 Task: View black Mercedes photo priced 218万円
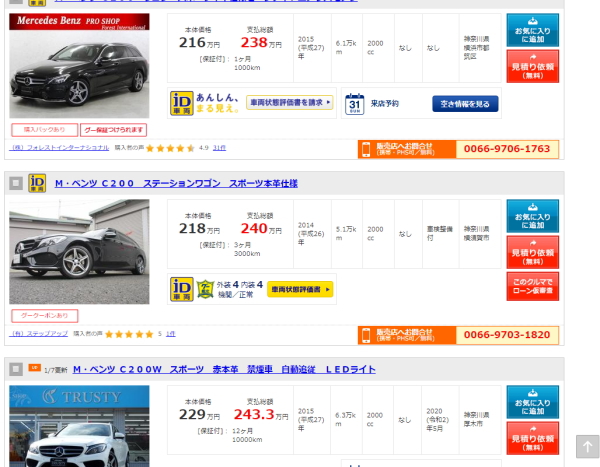point(79,252)
